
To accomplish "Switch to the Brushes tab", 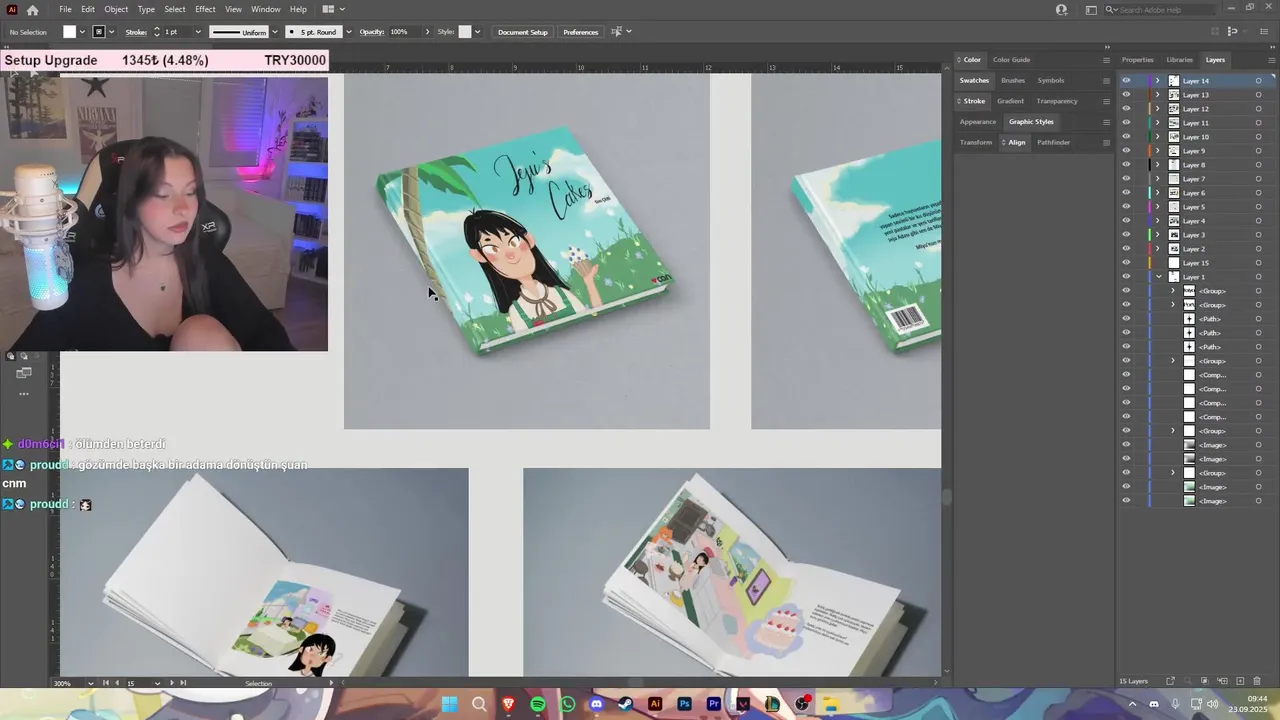I will coord(1013,80).
